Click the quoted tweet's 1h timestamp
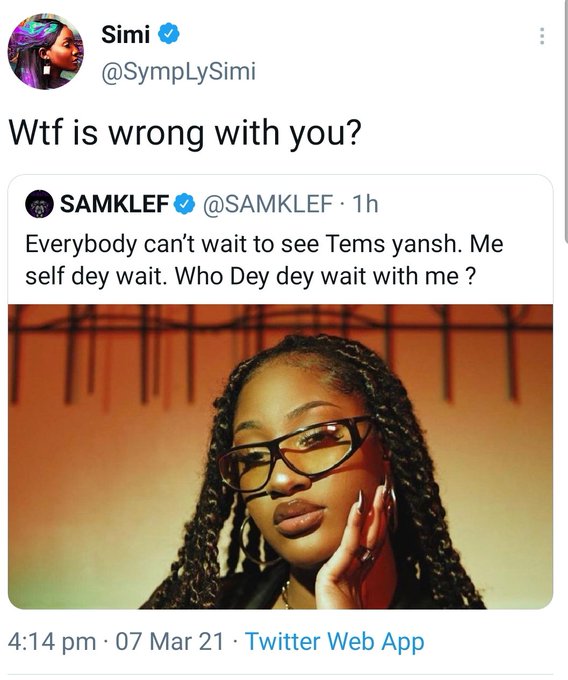 coord(365,204)
